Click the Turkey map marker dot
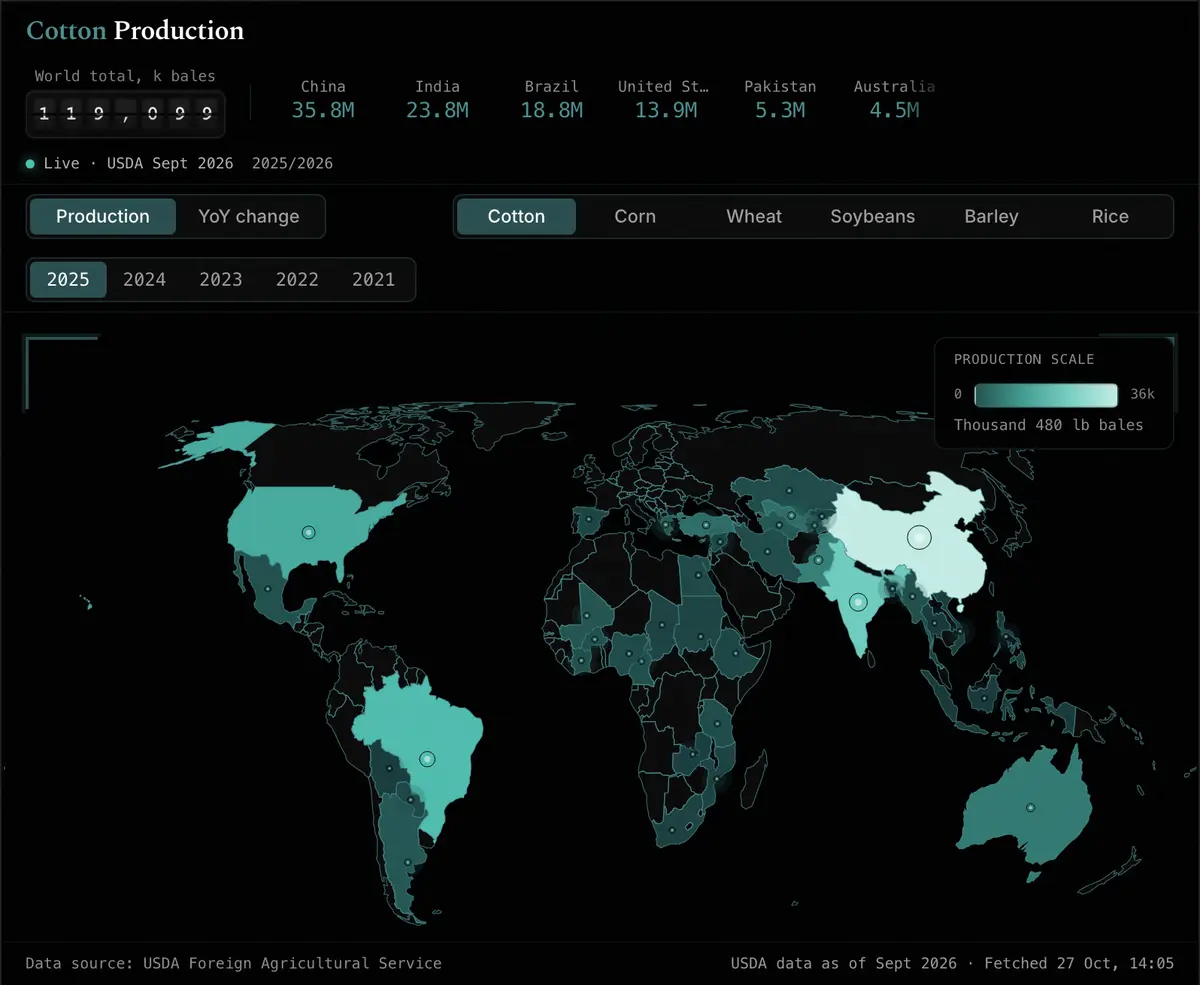1200x985 pixels. click(705, 524)
